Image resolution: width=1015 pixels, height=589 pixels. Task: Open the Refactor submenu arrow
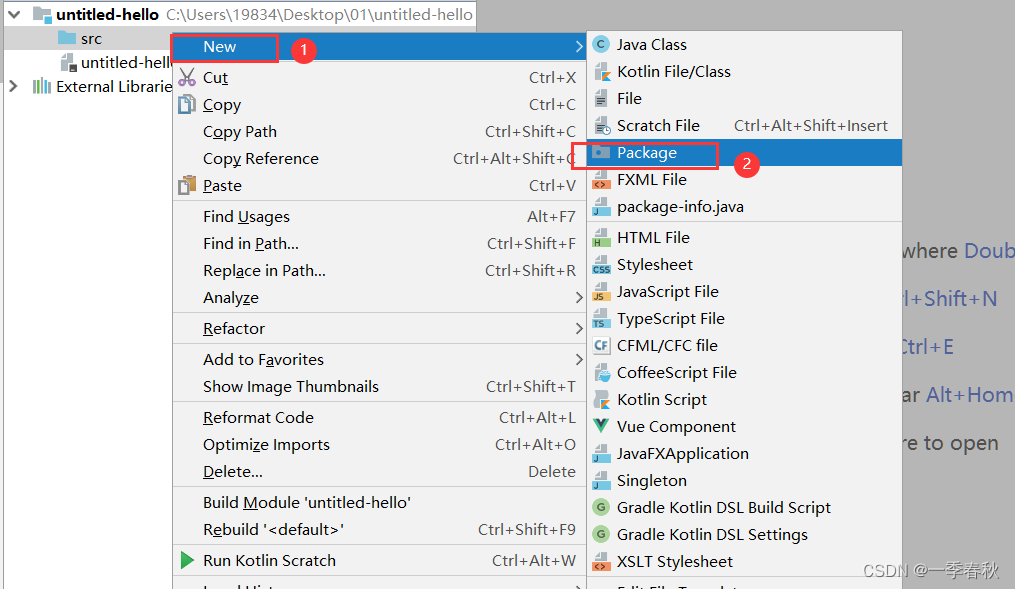(x=580, y=328)
